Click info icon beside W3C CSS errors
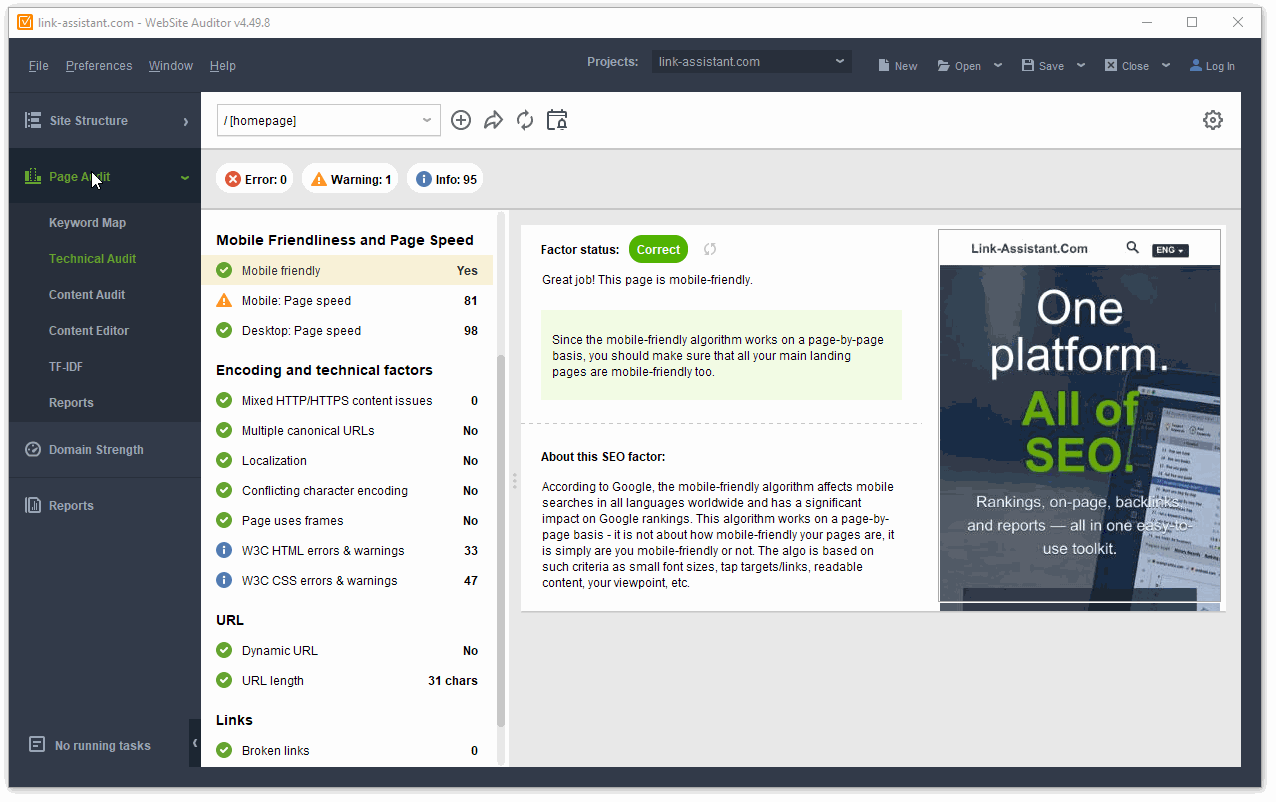Viewport: 1276px width, 802px height. [224, 580]
